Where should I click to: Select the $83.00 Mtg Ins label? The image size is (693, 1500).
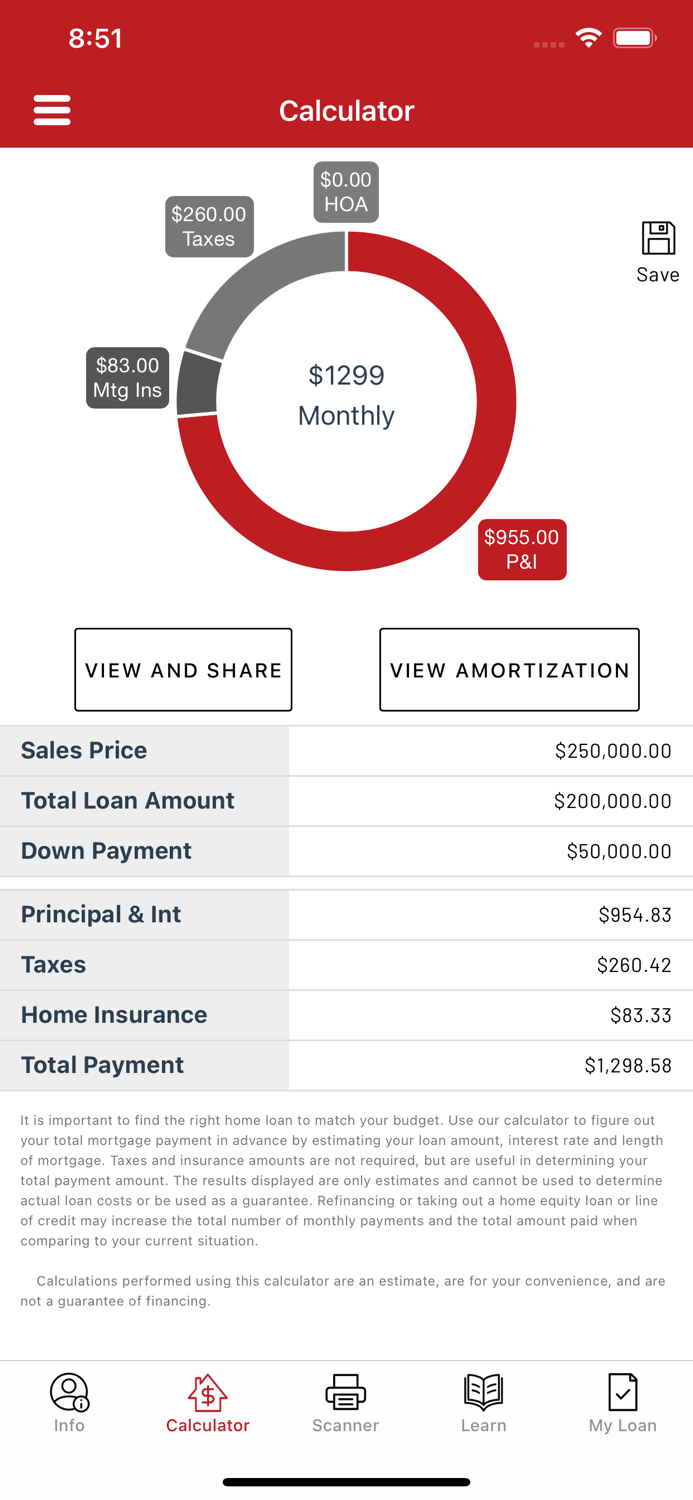127,378
